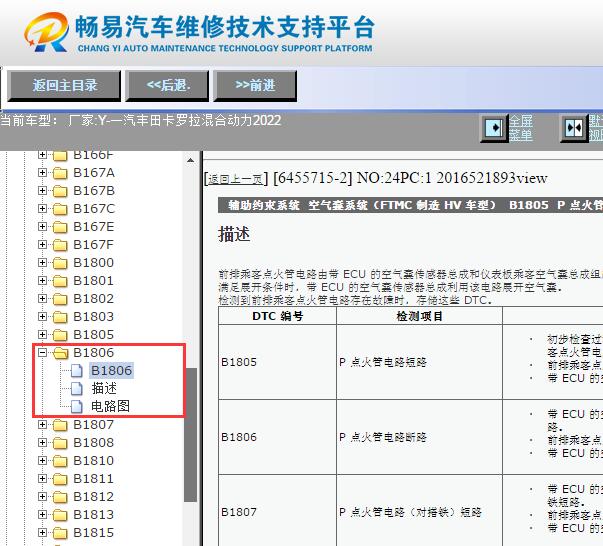Viewport: 603px width, 546px height.
Task: Click the 全屏菜单 link
Action: (x=521, y=128)
